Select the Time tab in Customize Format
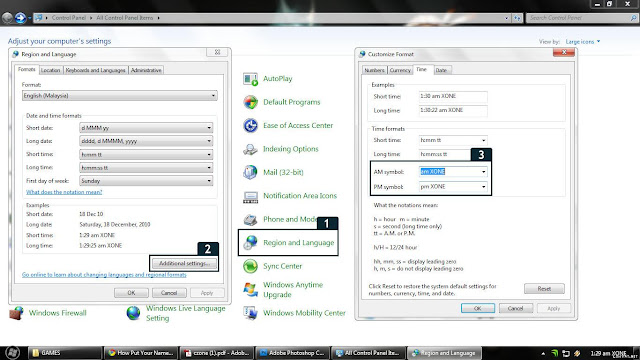This screenshot has width=640, height=360. 422,69
